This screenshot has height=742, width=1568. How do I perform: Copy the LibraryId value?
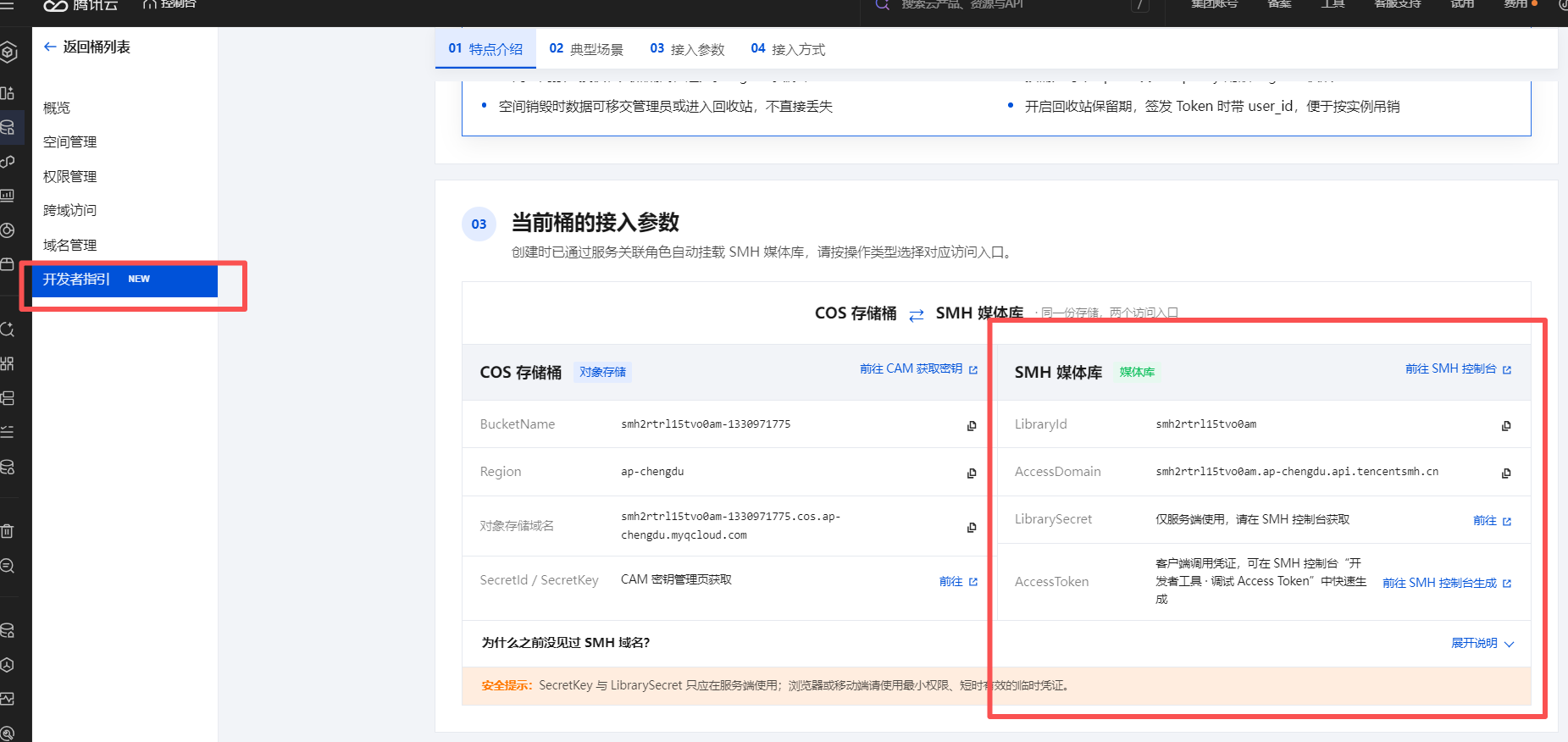[x=1506, y=425]
